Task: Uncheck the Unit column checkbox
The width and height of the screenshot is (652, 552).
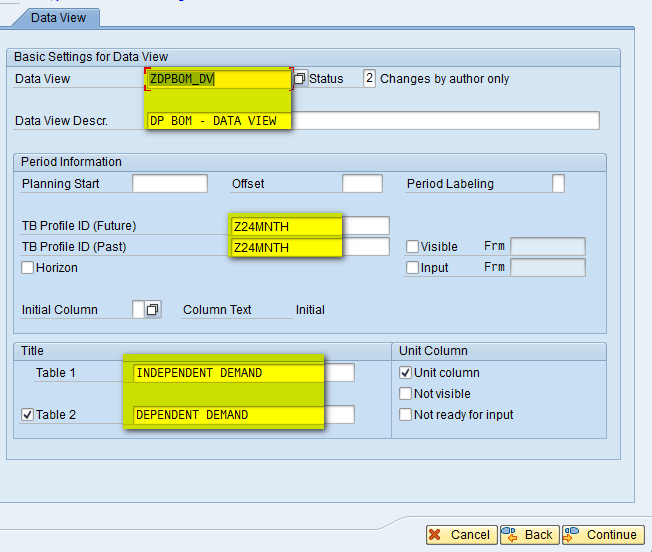Action: (405, 372)
